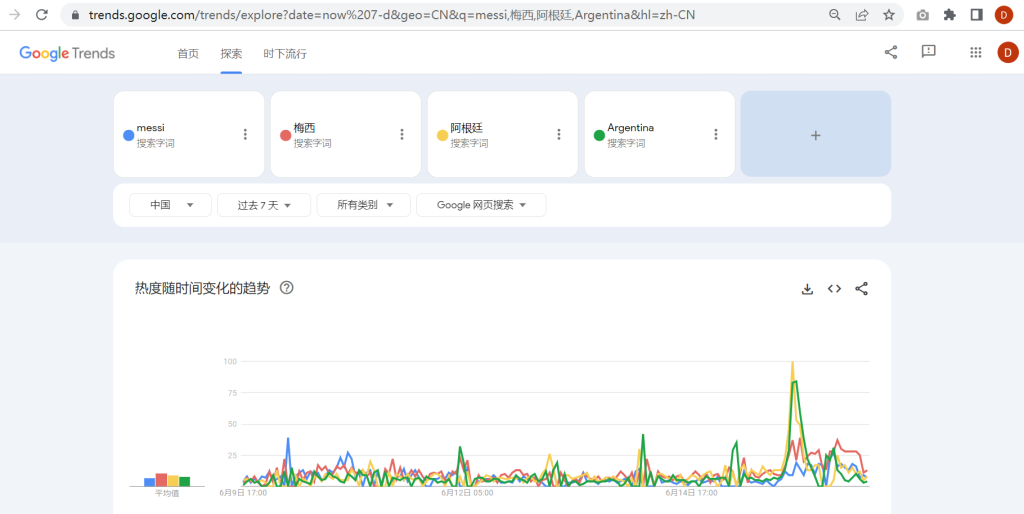Open the Chrome profile avatar D

[1004, 15]
